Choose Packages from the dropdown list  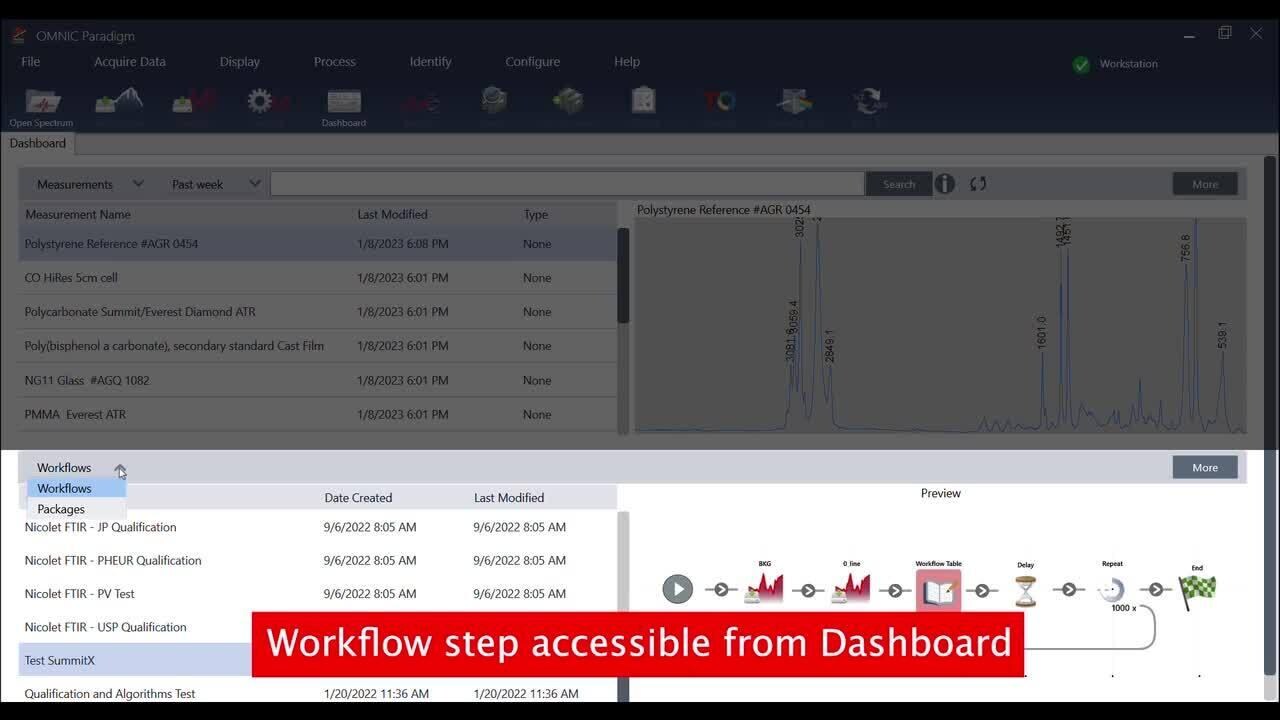coord(61,509)
